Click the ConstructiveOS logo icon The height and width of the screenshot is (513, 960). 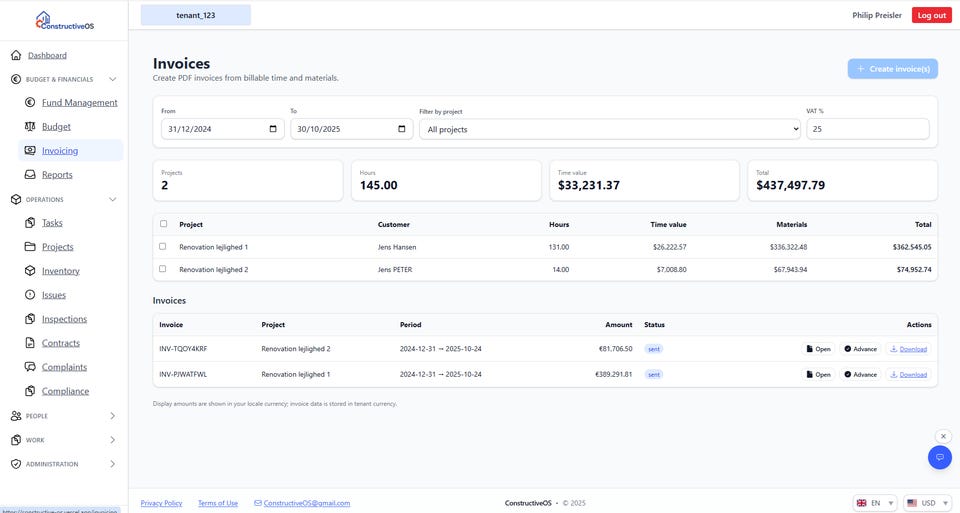click(x=42, y=18)
